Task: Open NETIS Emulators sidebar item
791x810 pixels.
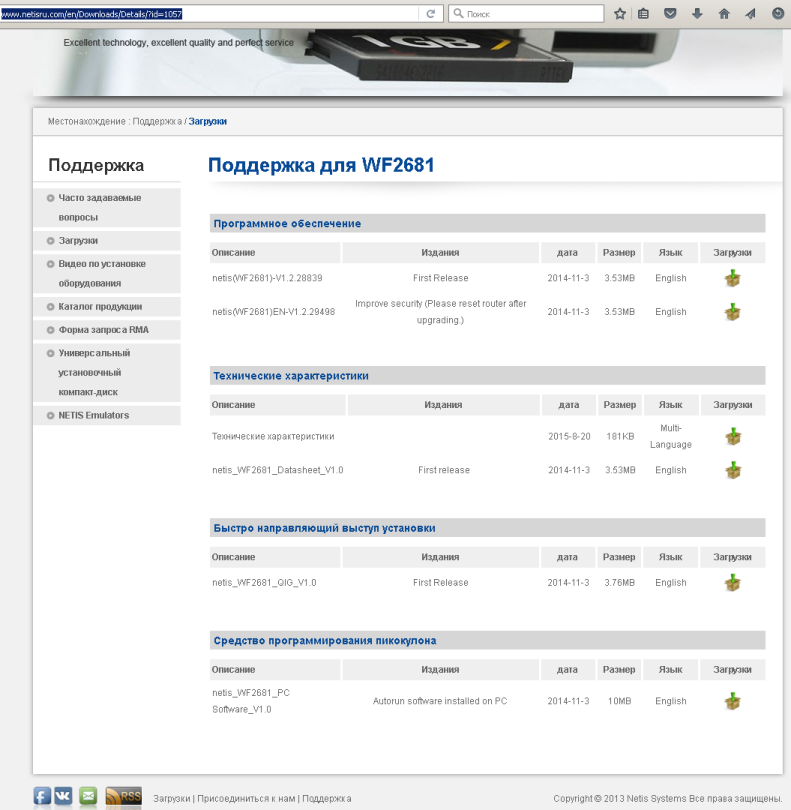Action: point(107,415)
